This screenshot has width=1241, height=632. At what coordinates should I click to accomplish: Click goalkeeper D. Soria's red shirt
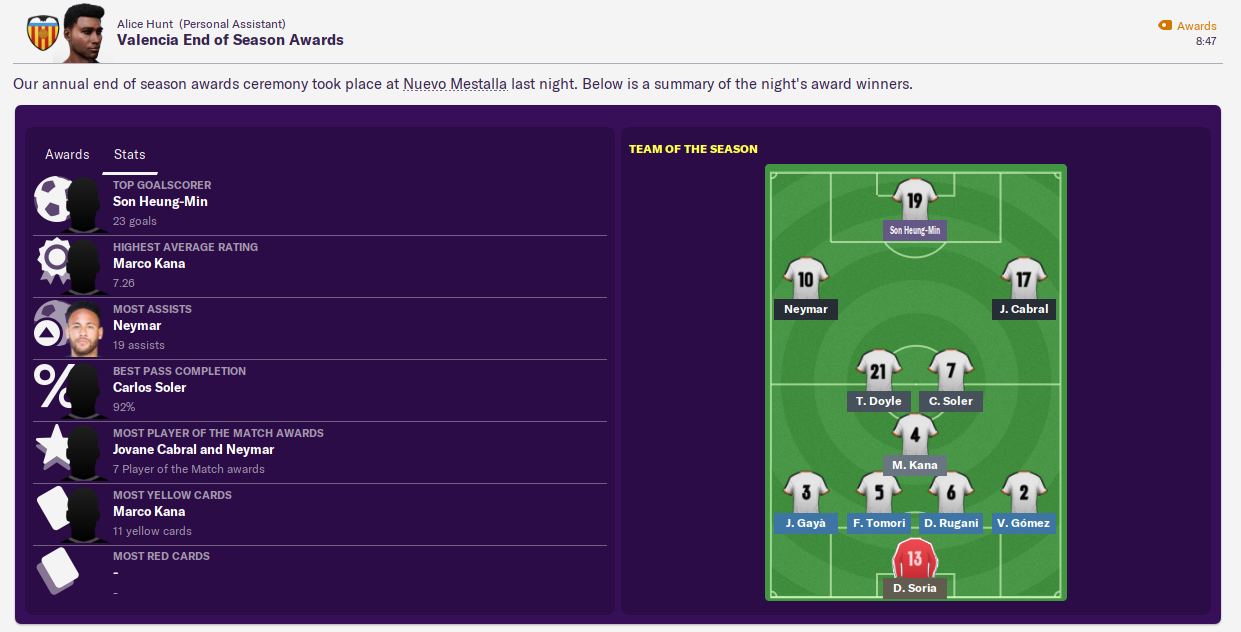point(914,558)
